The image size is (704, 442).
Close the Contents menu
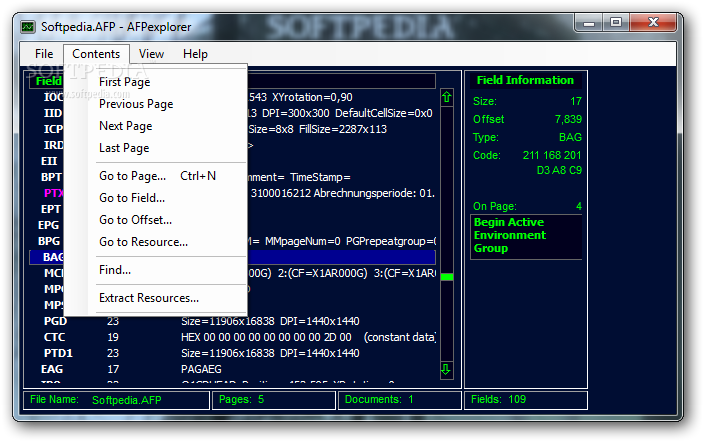pos(96,54)
